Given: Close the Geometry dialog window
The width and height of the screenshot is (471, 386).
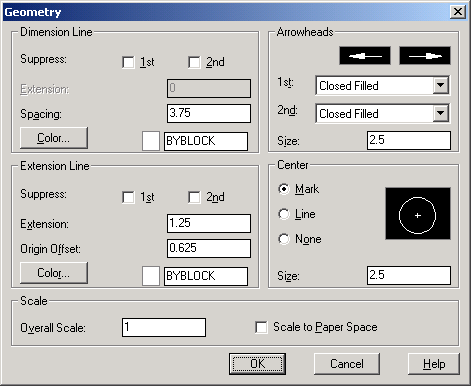Looking at the screenshot, I should 458,12.
